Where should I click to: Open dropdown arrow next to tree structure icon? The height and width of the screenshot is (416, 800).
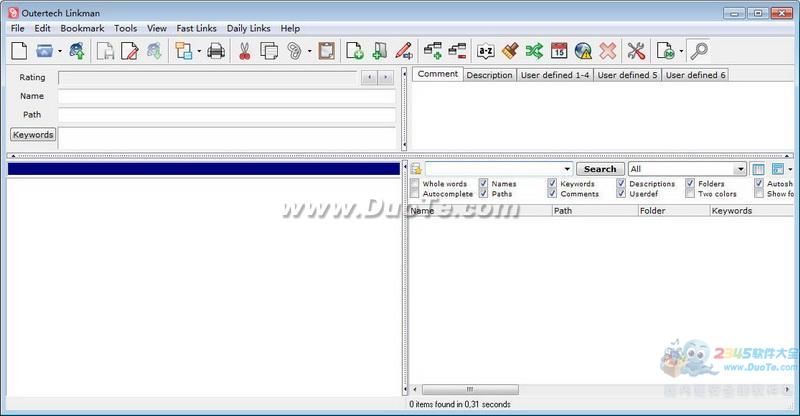[x=199, y=51]
